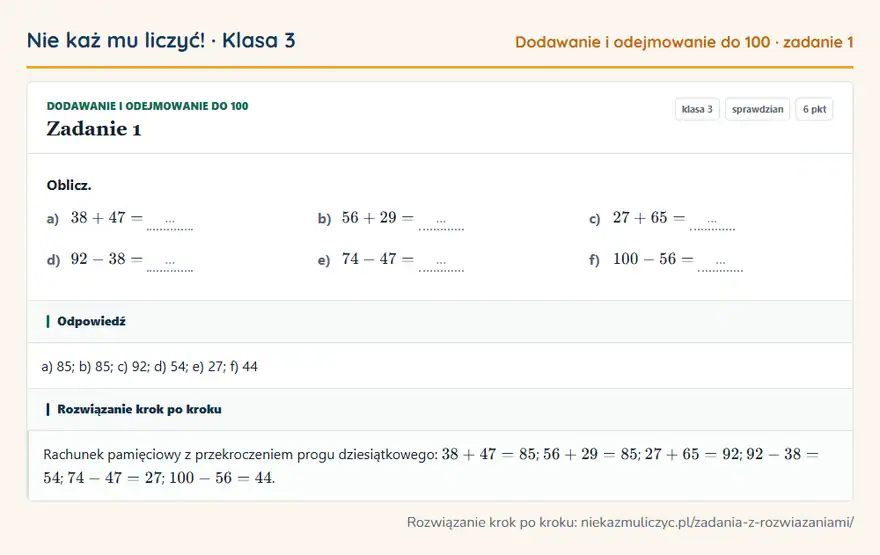The height and width of the screenshot is (555, 880).
Task: Click the expression '56 + 29 ='
Action: [378, 217]
